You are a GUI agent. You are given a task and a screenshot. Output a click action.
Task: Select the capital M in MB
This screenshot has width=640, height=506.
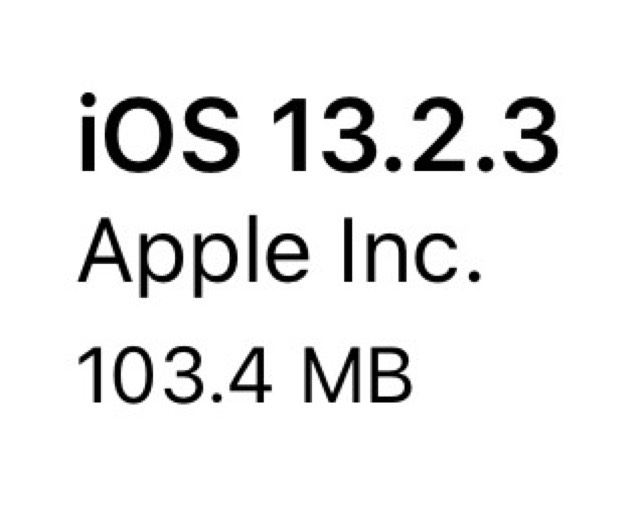tap(332, 375)
